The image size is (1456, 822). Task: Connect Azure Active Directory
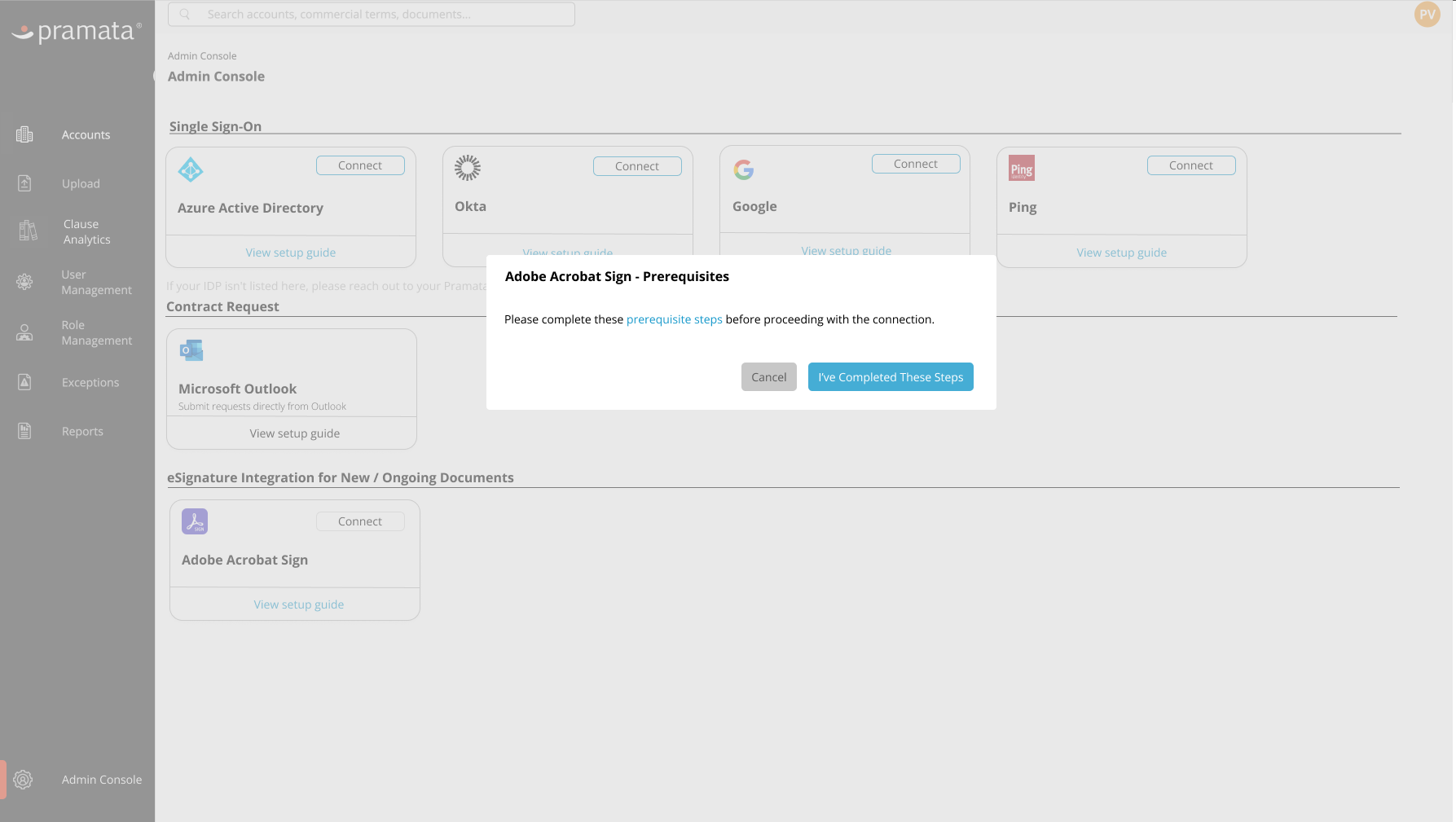coord(360,165)
